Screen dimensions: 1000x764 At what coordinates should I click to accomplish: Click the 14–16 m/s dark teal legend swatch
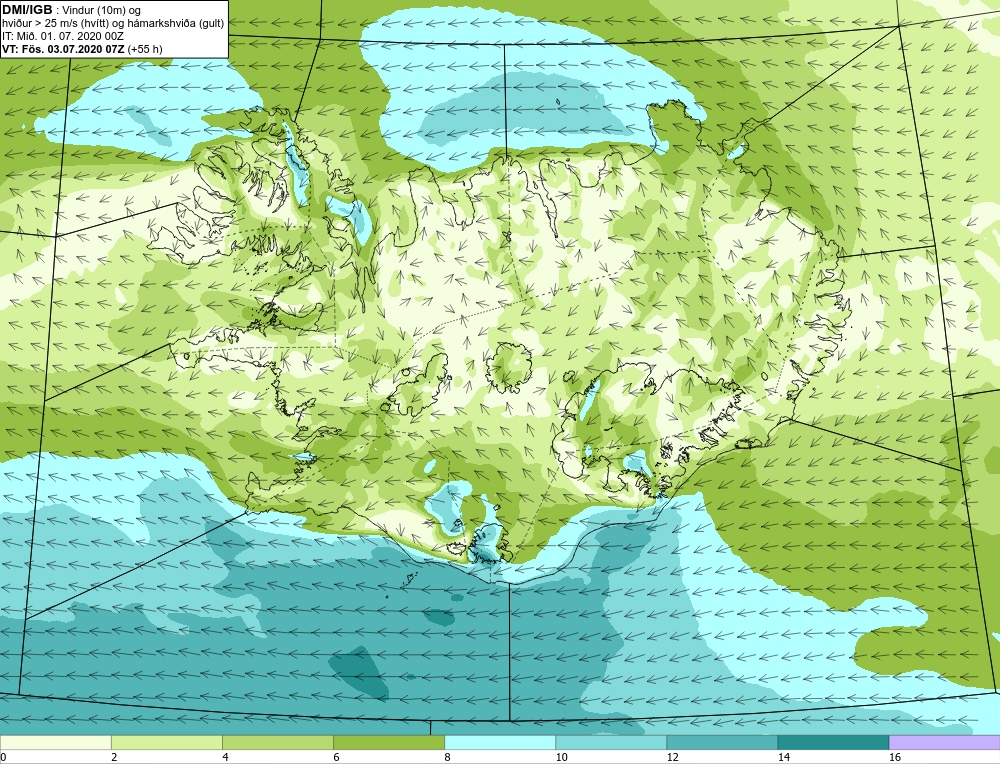(833, 743)
